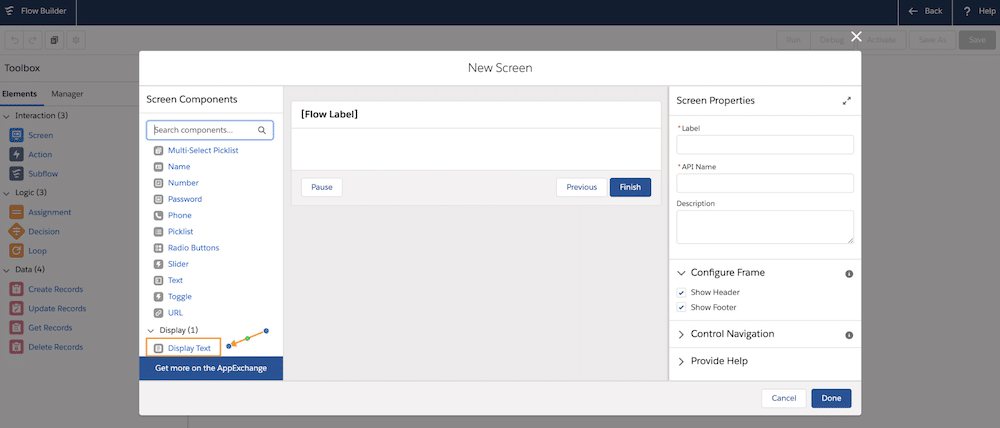Screen dimensions: 1000x428
Task: Click the Delete Records icon
Action: pos(17,347)
